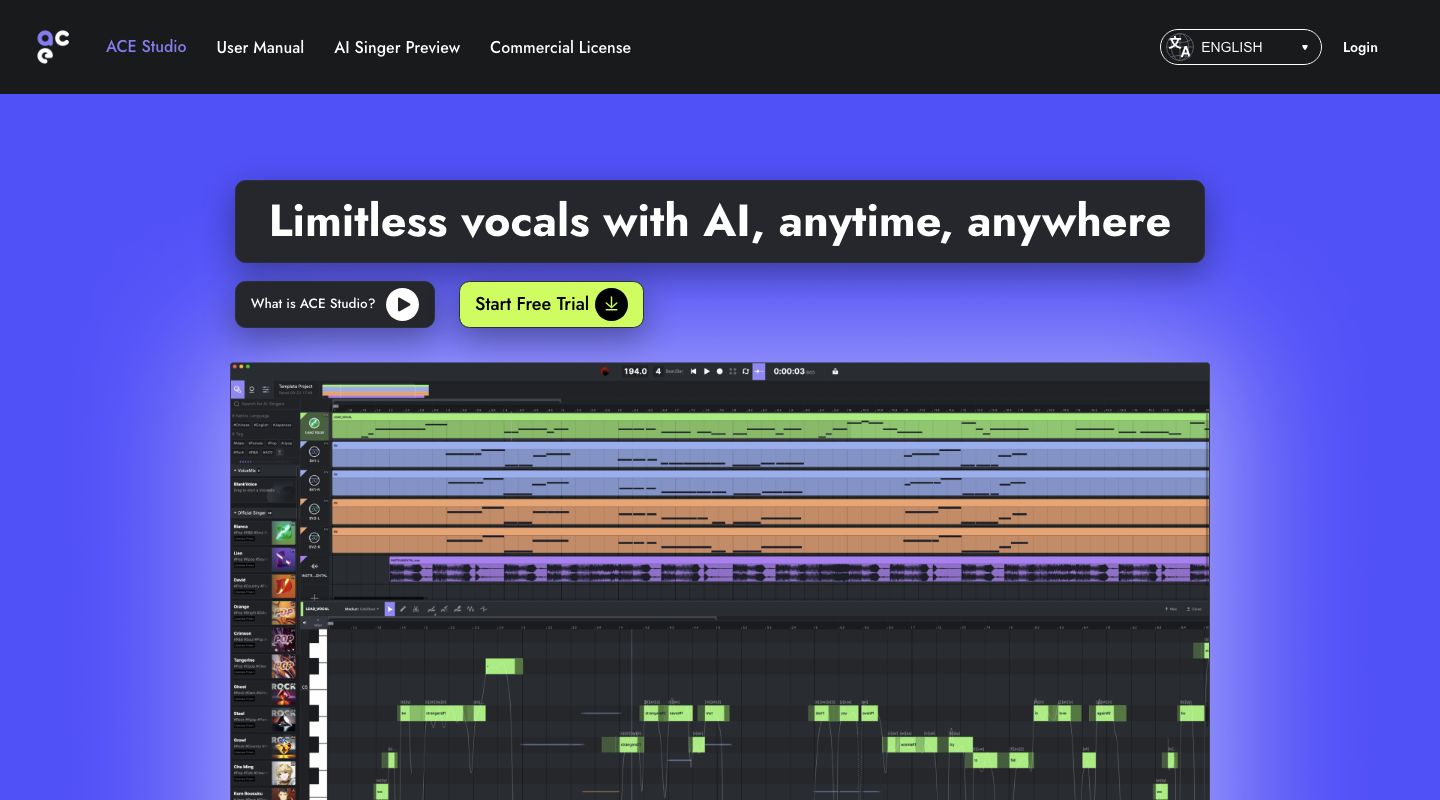Collapse the Official Singer section
This screenshot has height=800, width=1440.
pyautogui.click(x=235, y=513)
